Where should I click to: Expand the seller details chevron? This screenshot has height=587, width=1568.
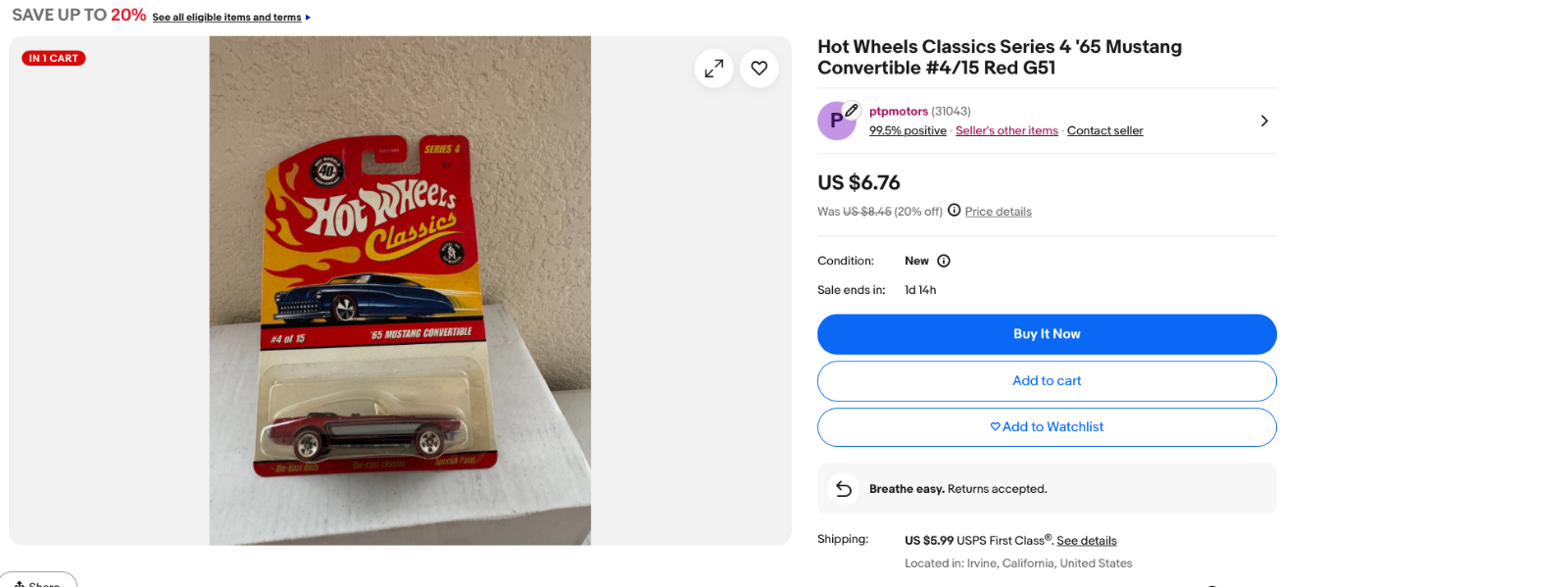click(1264, 121)
